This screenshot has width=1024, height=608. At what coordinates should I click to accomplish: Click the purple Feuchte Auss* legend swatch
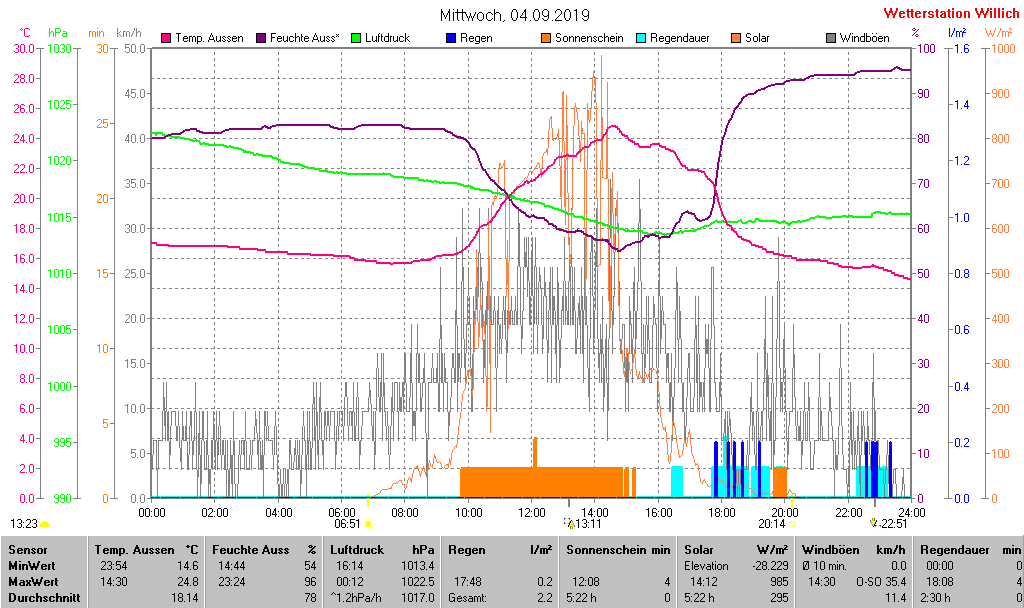pyautogui.click(x=261, y=39)
